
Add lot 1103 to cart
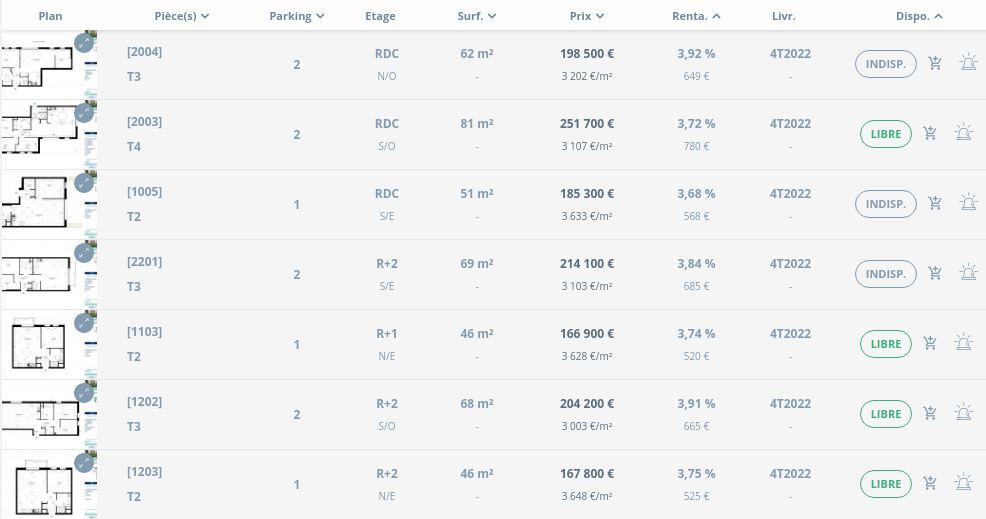[930, 344]
